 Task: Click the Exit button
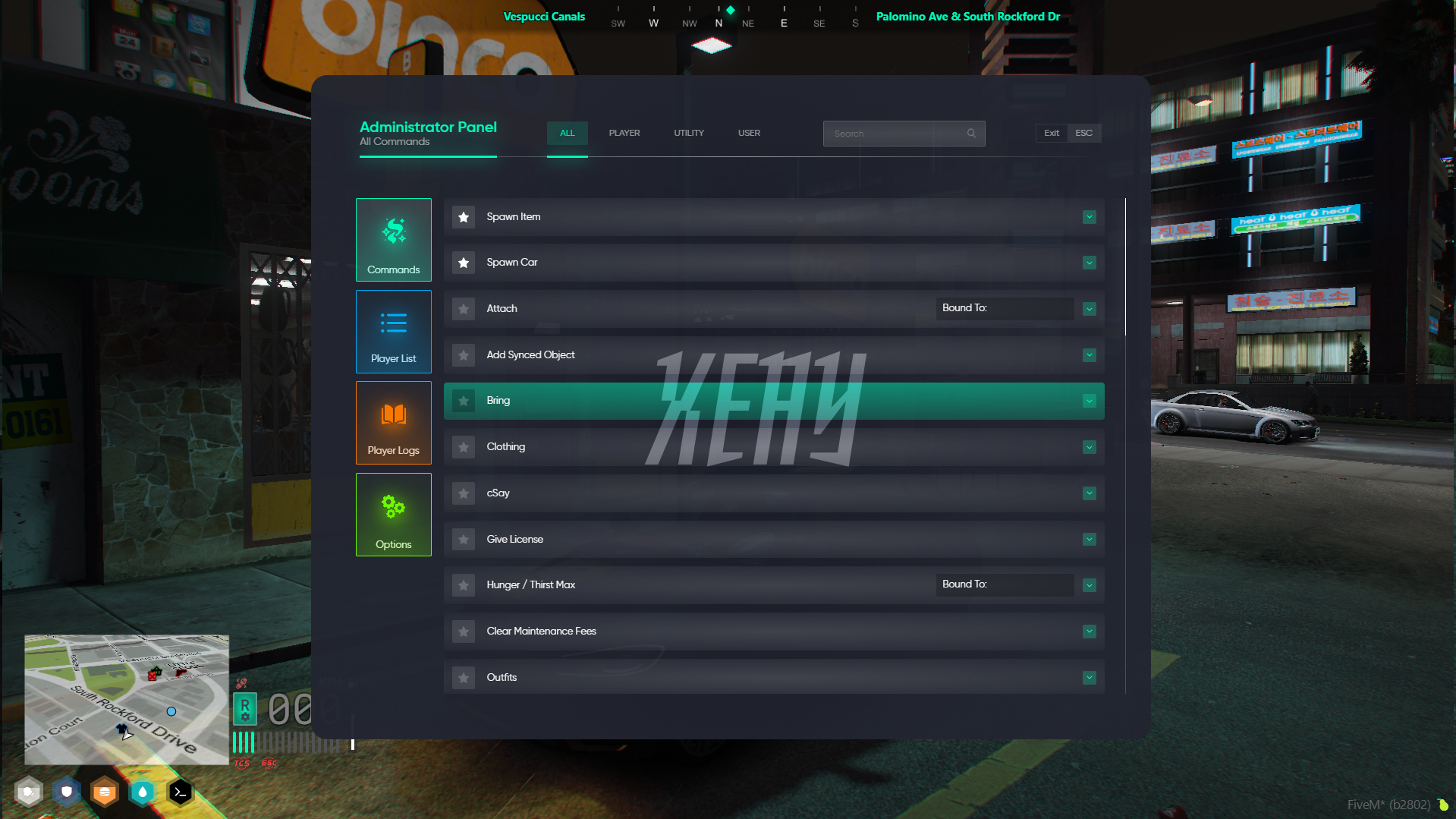pos(1052,134)
